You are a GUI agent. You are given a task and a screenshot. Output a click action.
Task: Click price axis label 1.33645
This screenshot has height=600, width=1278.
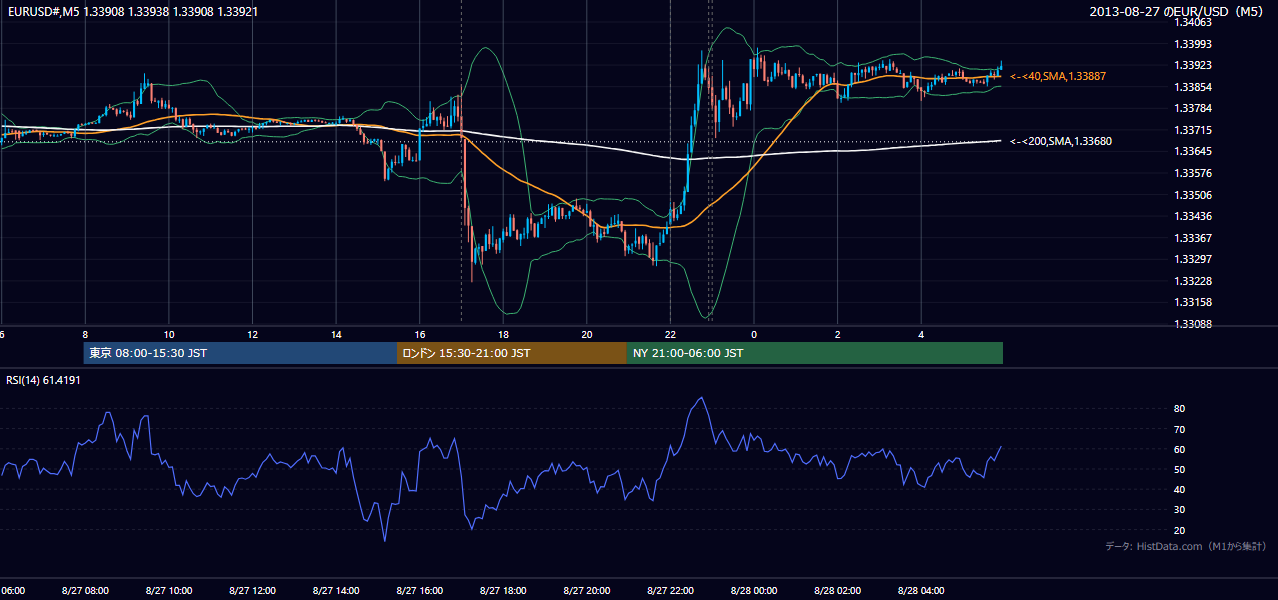(1193, 152)
